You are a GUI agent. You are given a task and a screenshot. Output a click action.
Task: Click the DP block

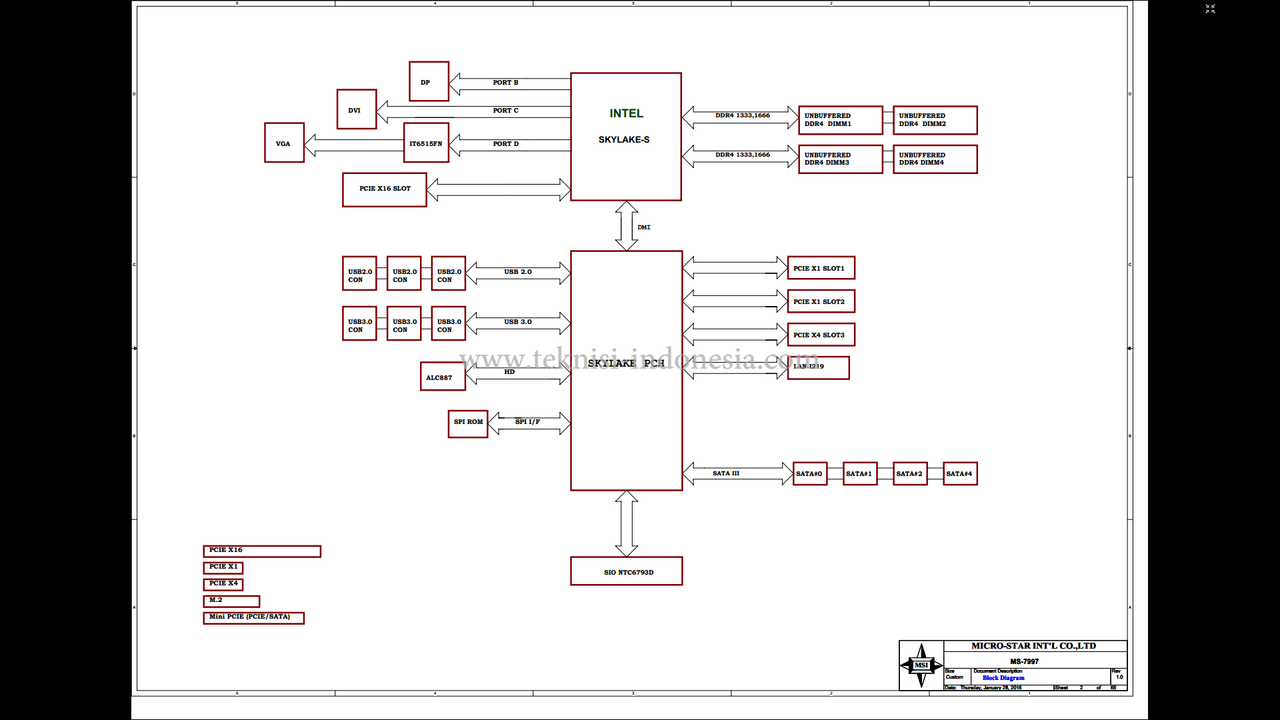(x=429, y=81)
